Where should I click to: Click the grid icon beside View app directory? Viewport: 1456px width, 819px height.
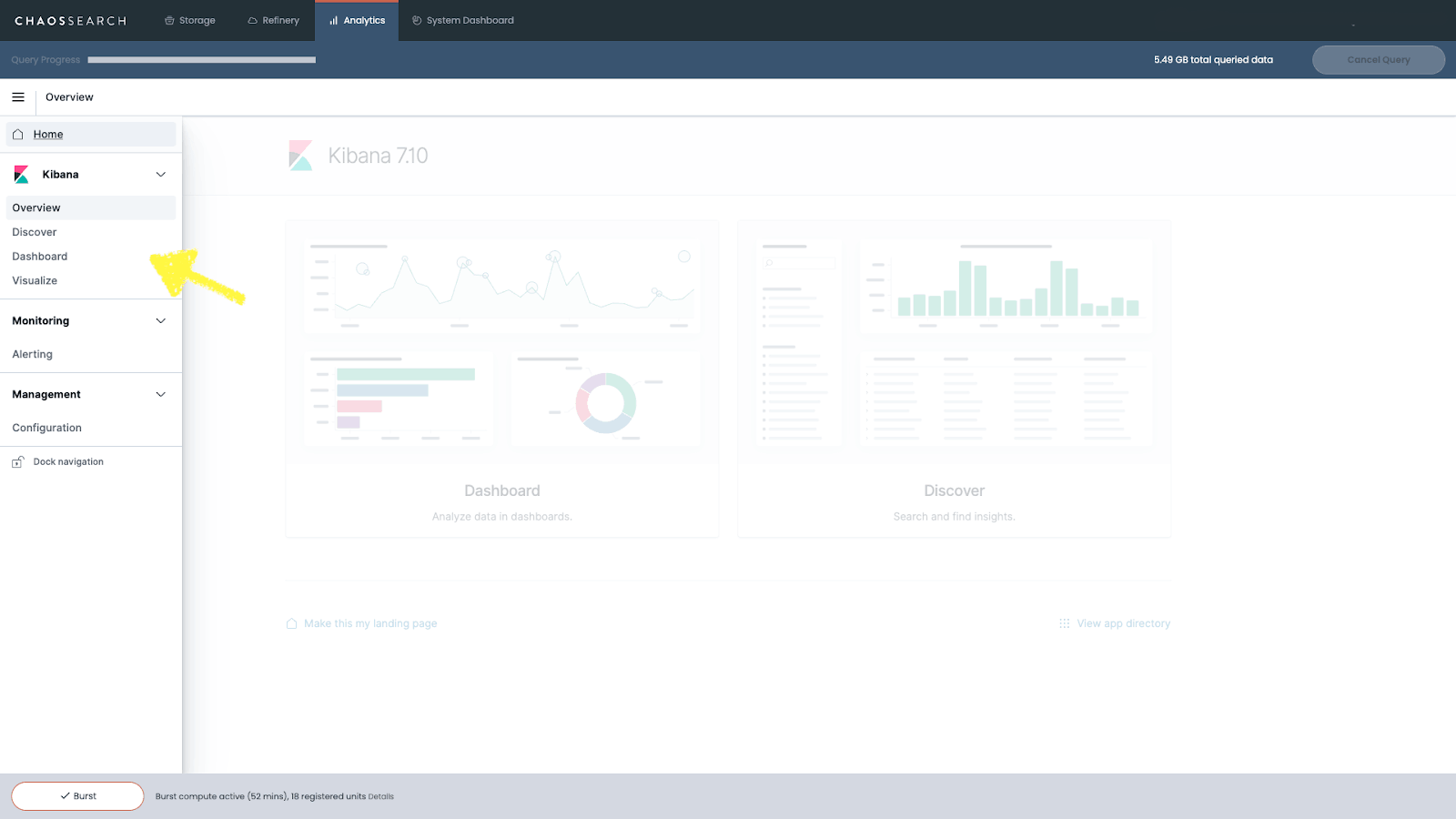point(1064,623)
